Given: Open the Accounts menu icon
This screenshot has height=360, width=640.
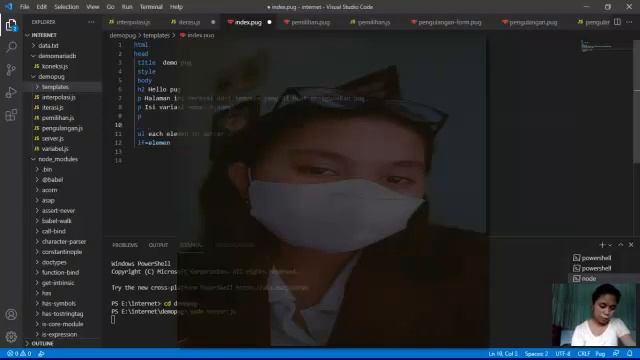Looking at the screenshot, I should click(x=11, y=314).
